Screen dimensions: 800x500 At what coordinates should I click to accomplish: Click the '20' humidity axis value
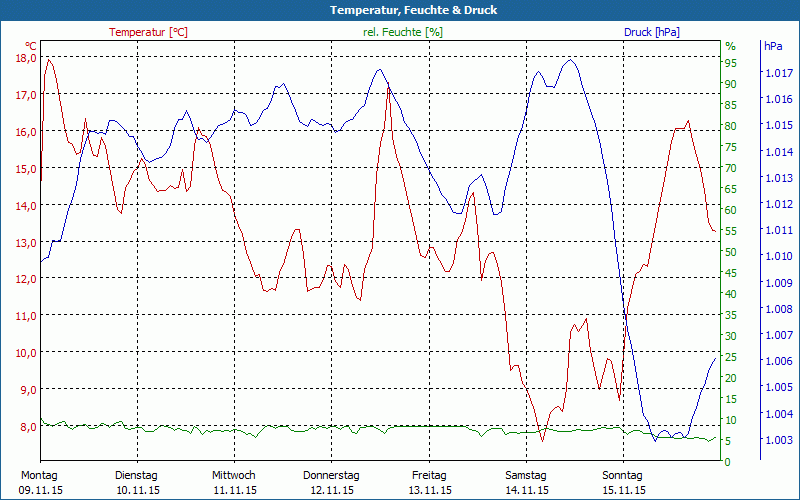(x=731, y=378)
